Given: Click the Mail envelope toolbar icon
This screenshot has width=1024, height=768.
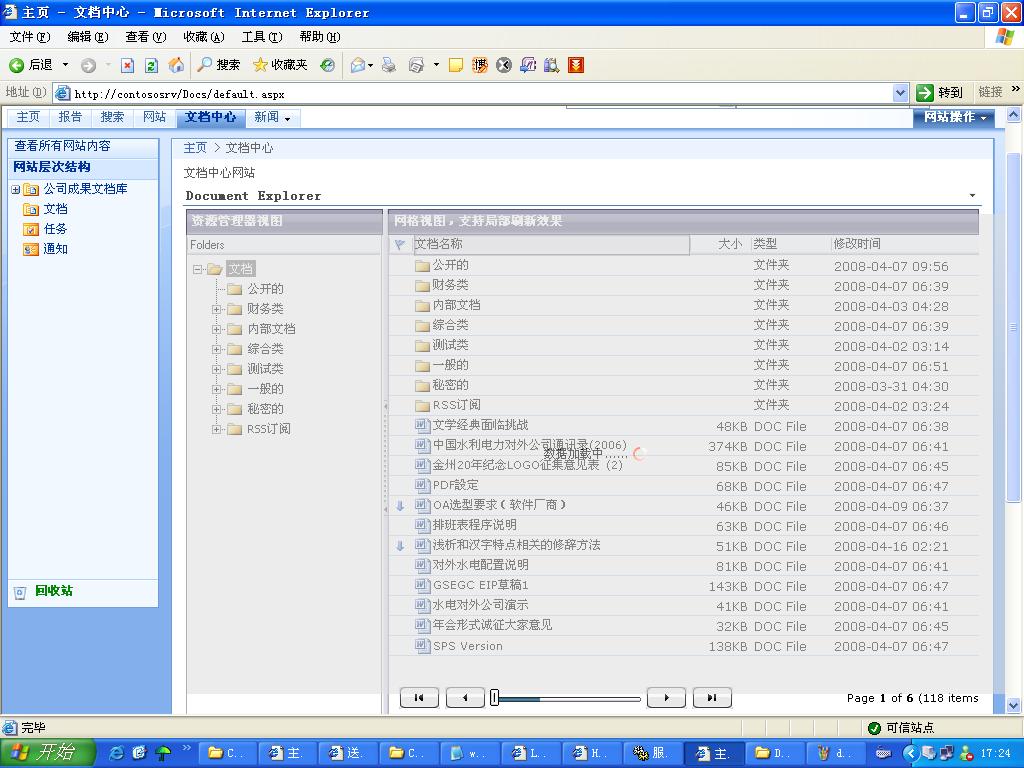Looking at the screenshot, I should pos(357,65).
